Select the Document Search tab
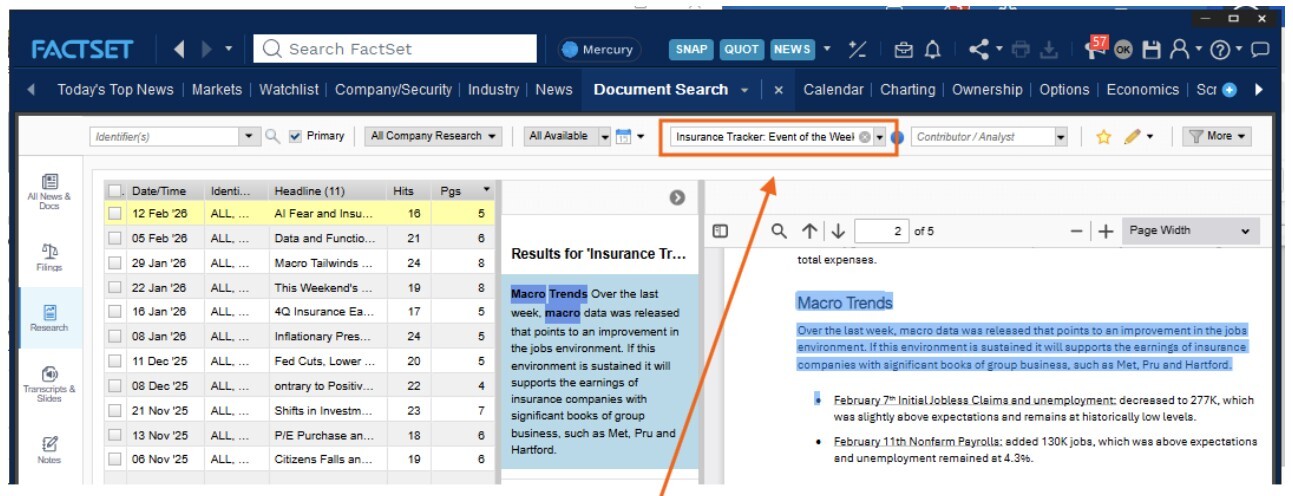This screenshot has height=496, width=1293. 661,90
